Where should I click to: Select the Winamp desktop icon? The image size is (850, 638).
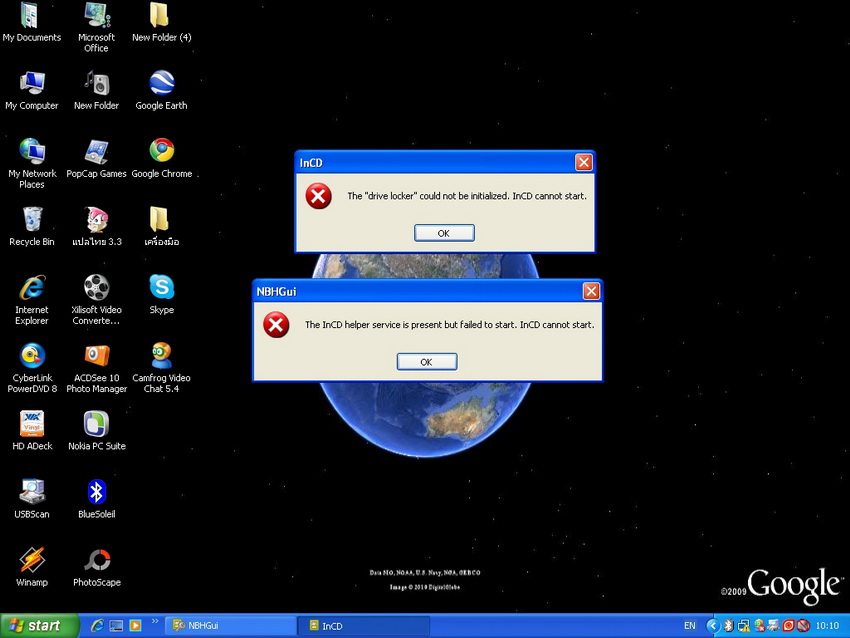coord(31,567)
